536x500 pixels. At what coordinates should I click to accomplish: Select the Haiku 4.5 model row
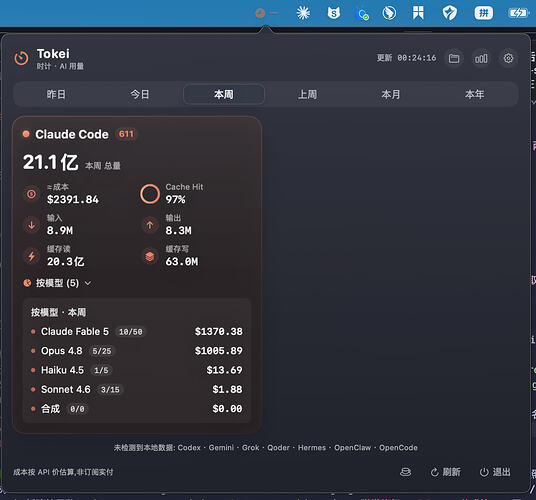pos(137,370)
